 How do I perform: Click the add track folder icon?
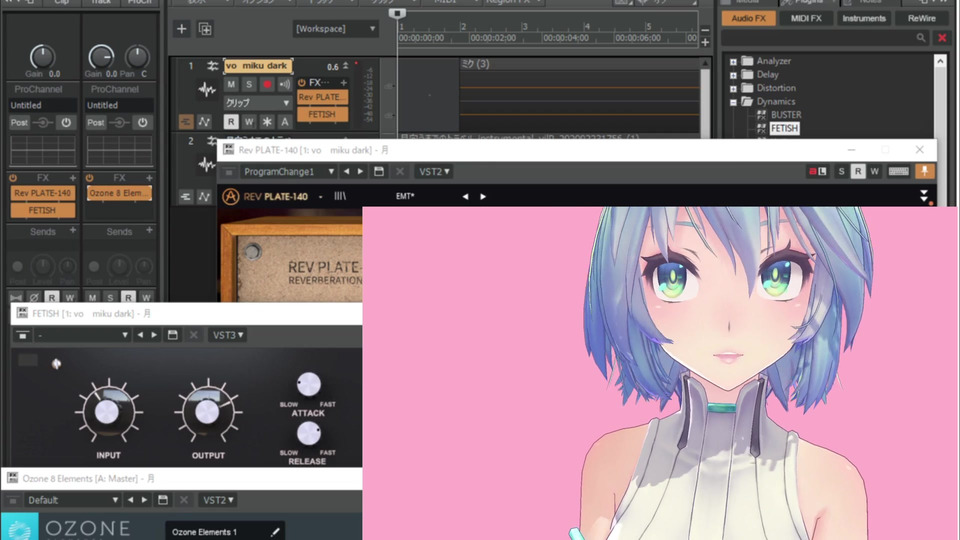coord(205,29)
